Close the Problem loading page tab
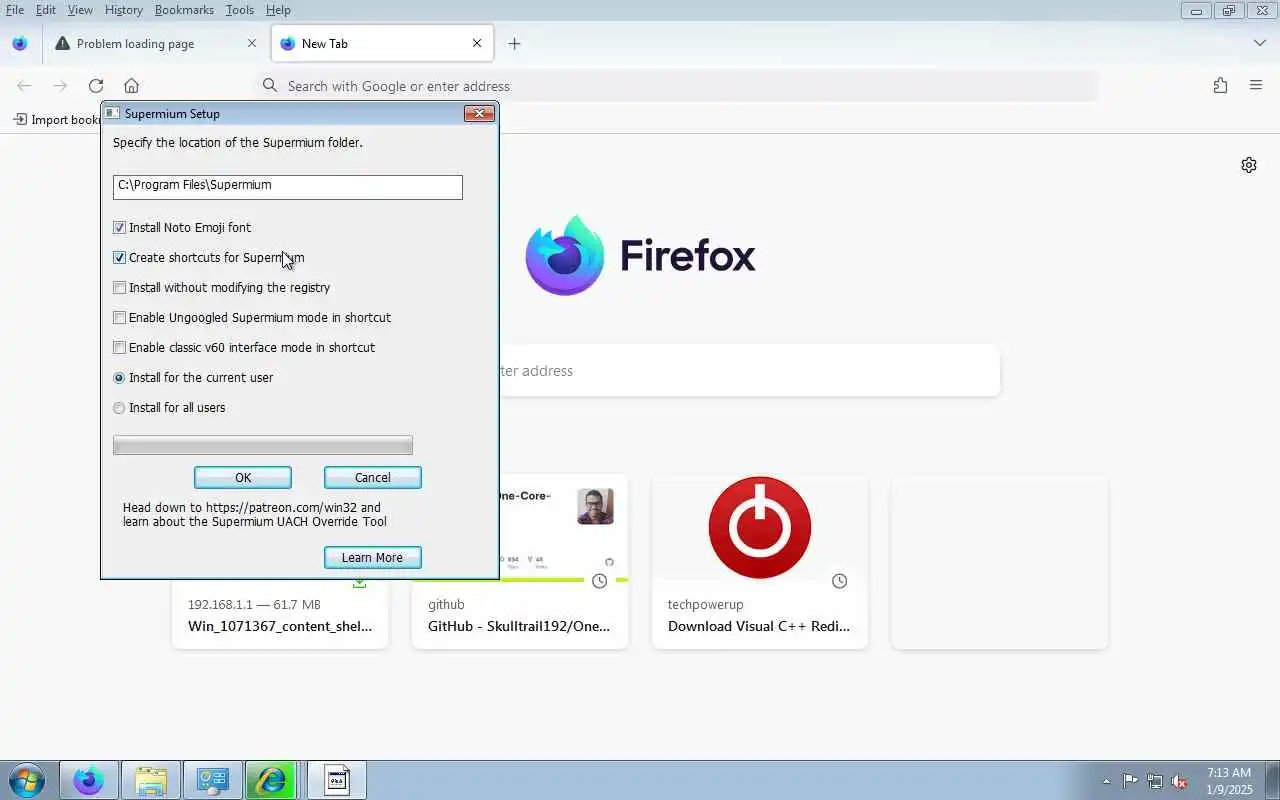Screen dimensions: 1280x800 coord(251,43)
